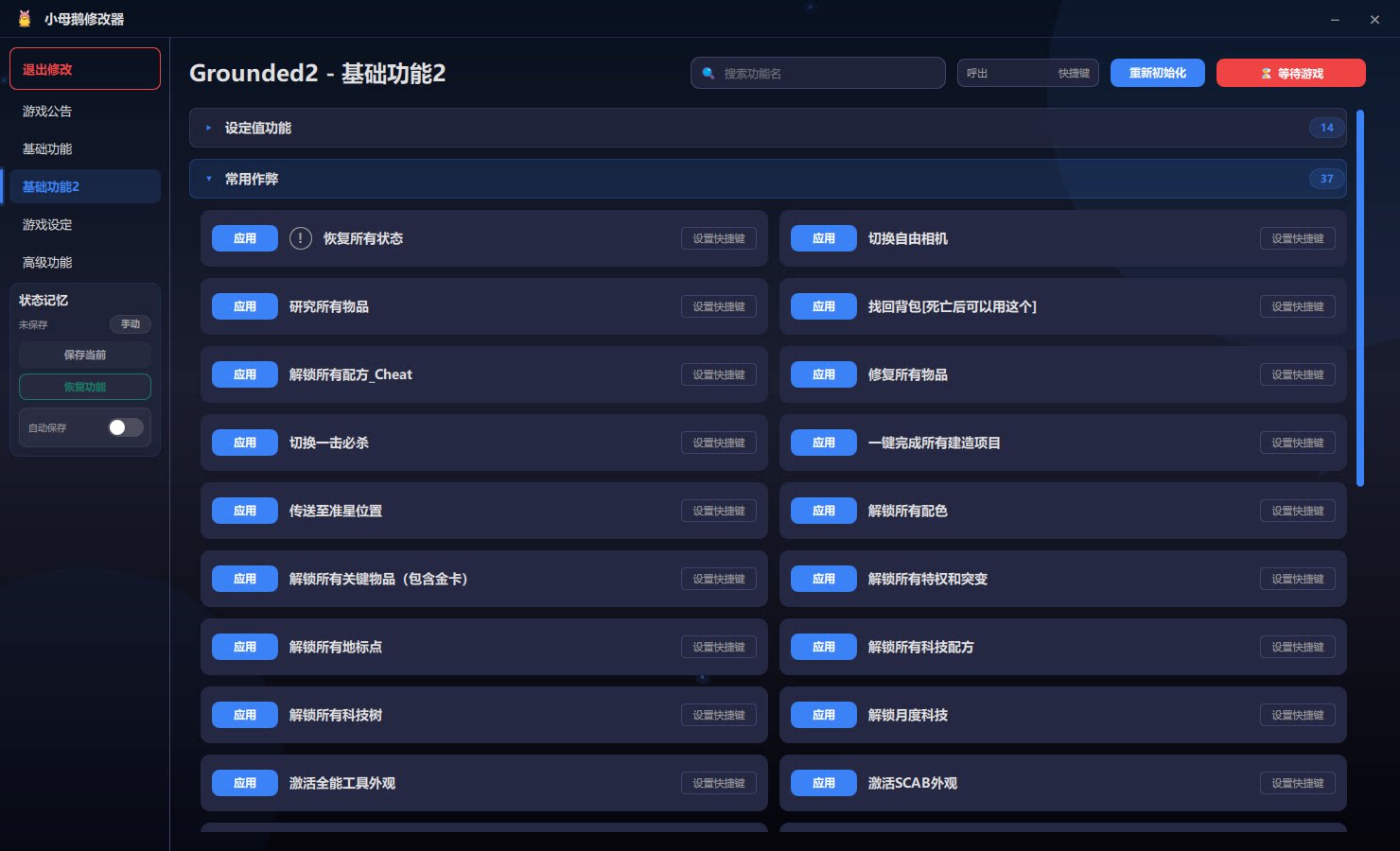Viewport: 1400px width, 851px height.
Task: Apply 解锁月度科技
Action: (x=824, y=715)
